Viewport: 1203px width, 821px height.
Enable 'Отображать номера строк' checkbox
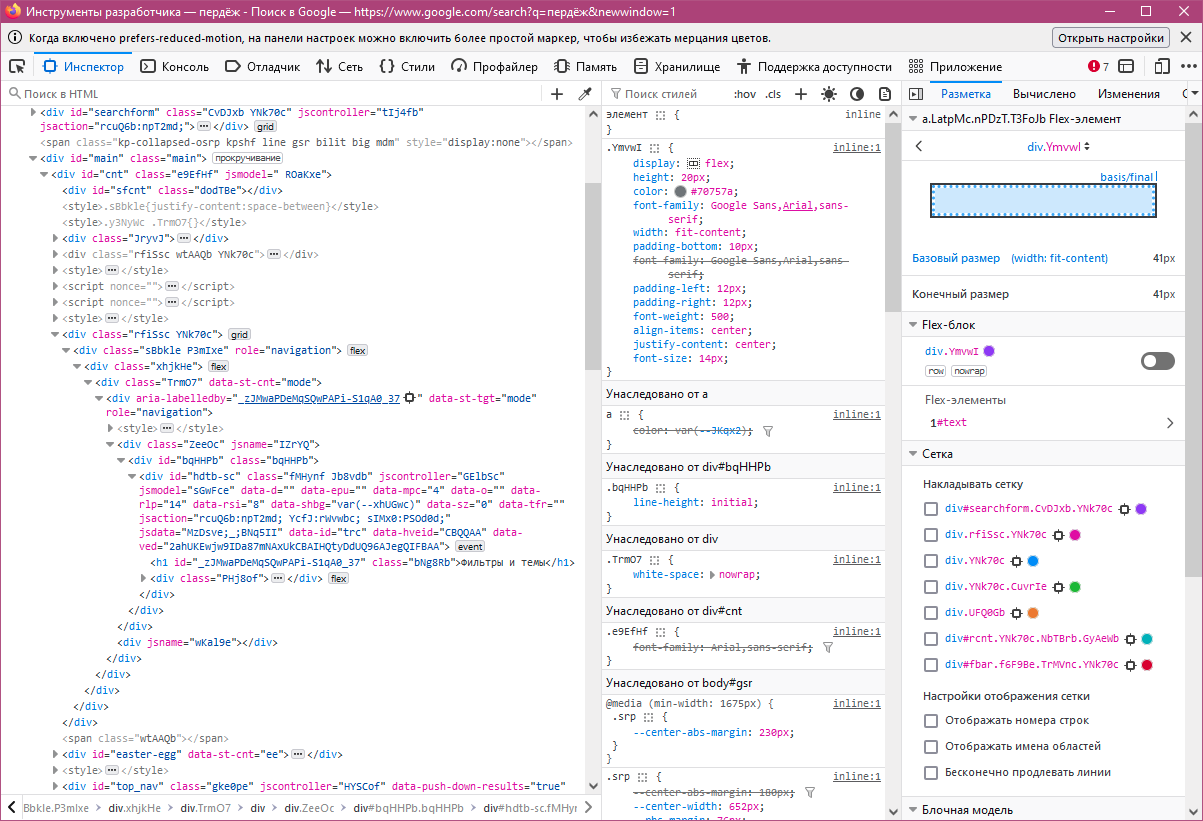[931, 721]
